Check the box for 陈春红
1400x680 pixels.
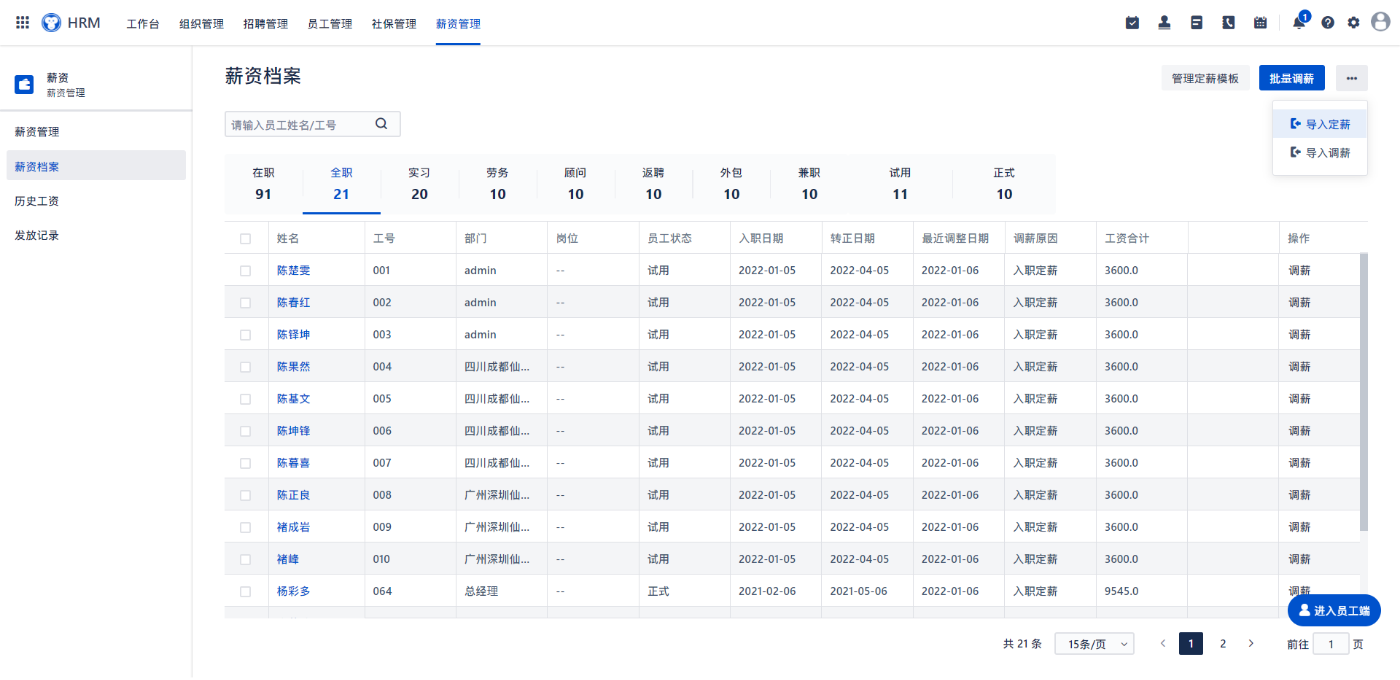click(246, 303)
